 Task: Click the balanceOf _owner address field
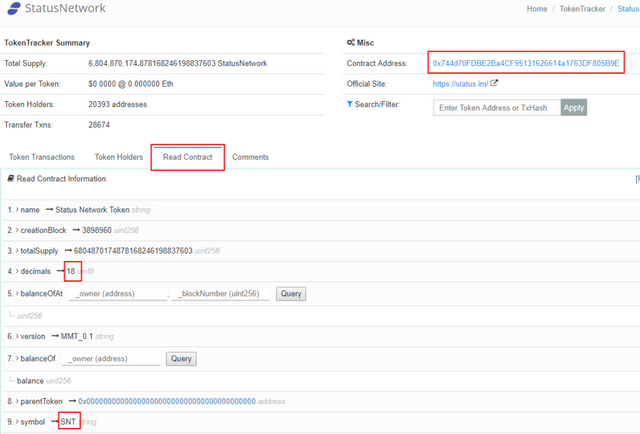pyautogui.click(x=111, y=358)
